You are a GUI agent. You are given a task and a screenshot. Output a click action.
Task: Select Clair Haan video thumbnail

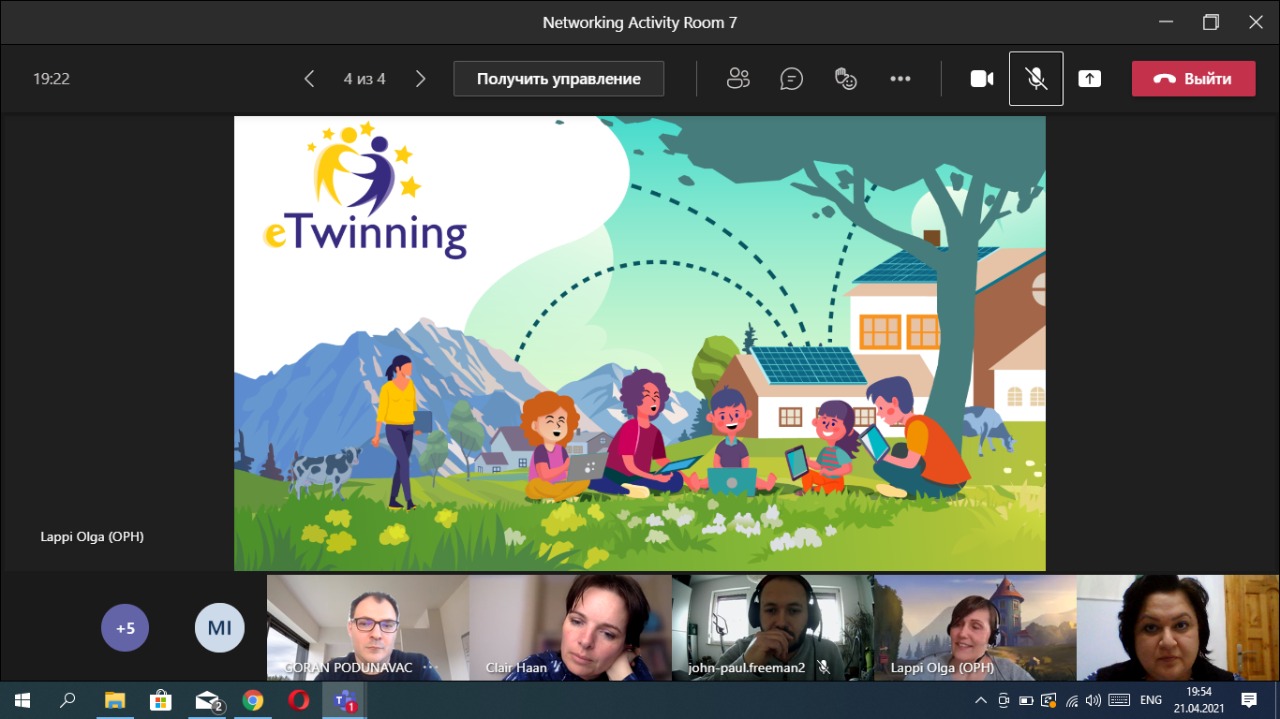570,627
